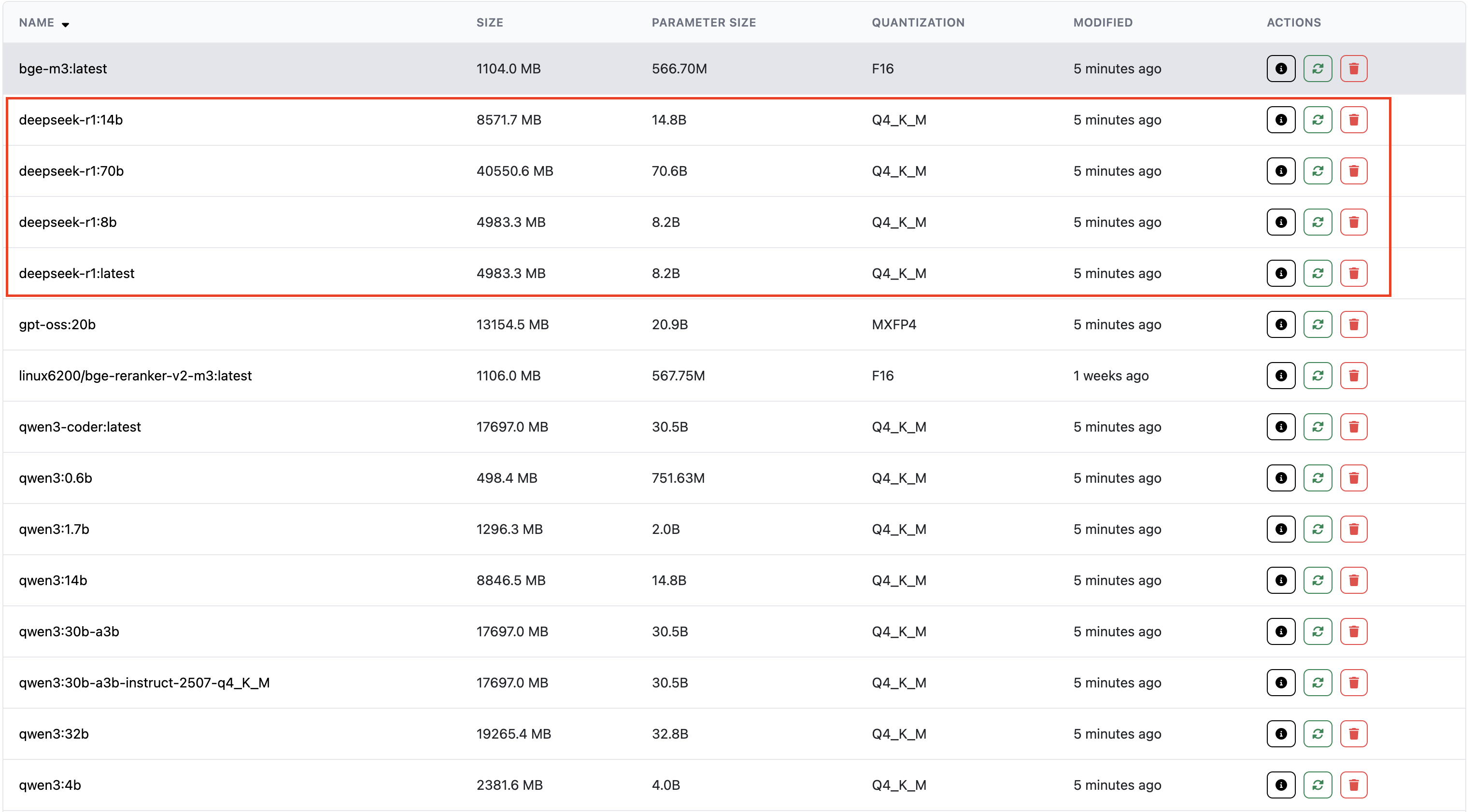
Task: Delete the bge-m3:latest model
Action: (1353, 69)
